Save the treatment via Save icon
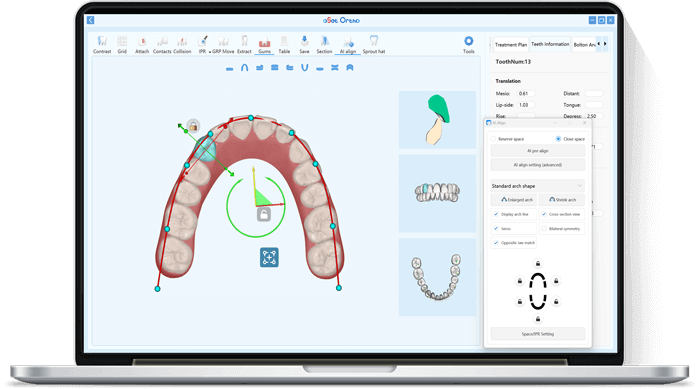The width and height of the screenshot is (699, 389). [304, 45]
